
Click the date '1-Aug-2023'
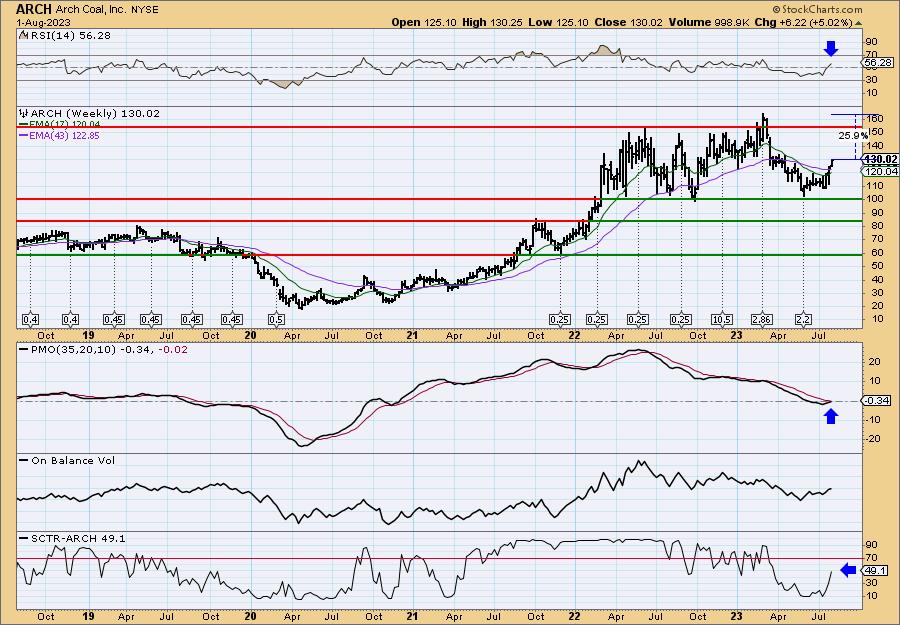(x=44, y=22)
